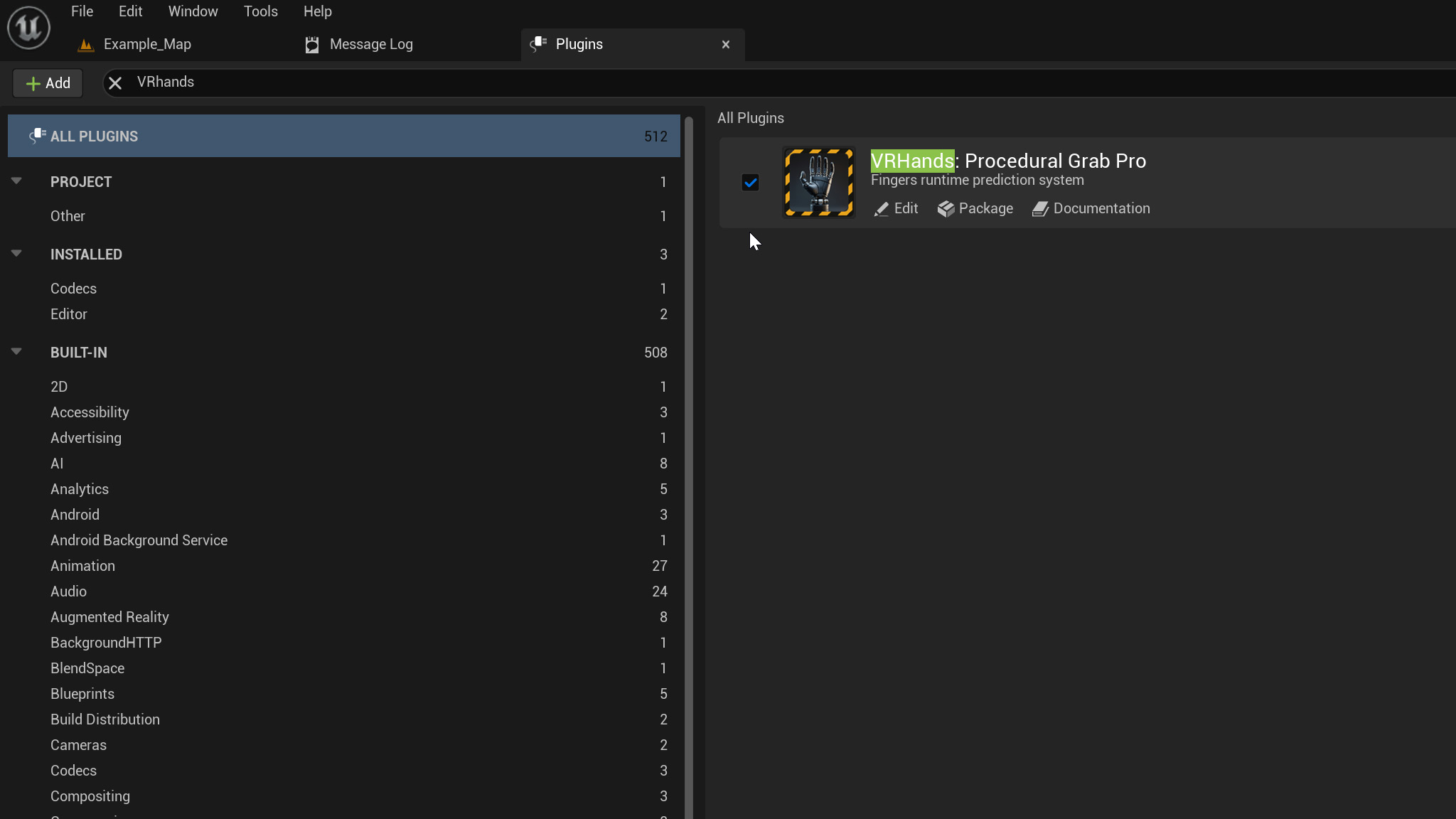Open the Window menu
1456x819 pixels.
click(x=193, y=11)
